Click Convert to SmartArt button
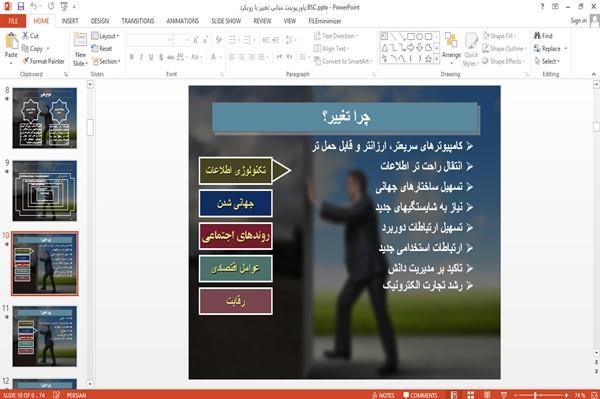Viewport: 600px width, 399px height. (342, 61)
